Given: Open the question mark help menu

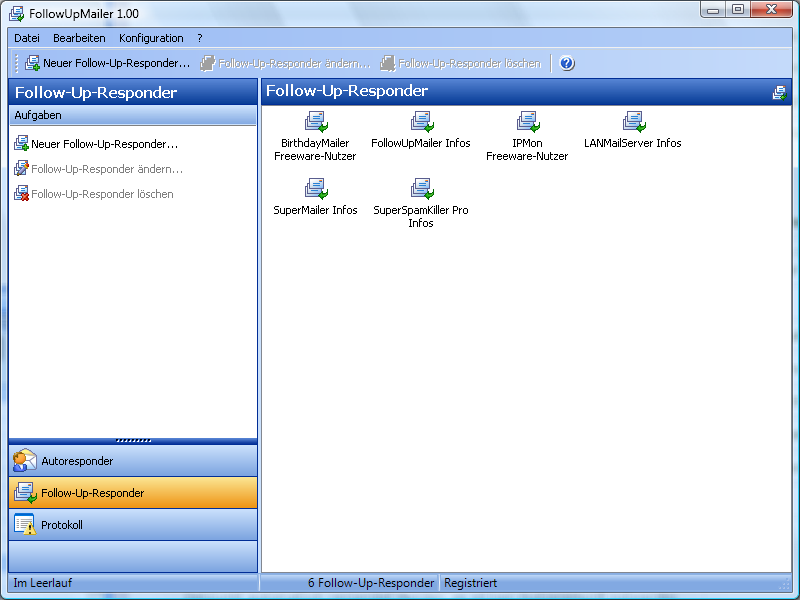Looking at the screenshot, I should tap(200, 38).
